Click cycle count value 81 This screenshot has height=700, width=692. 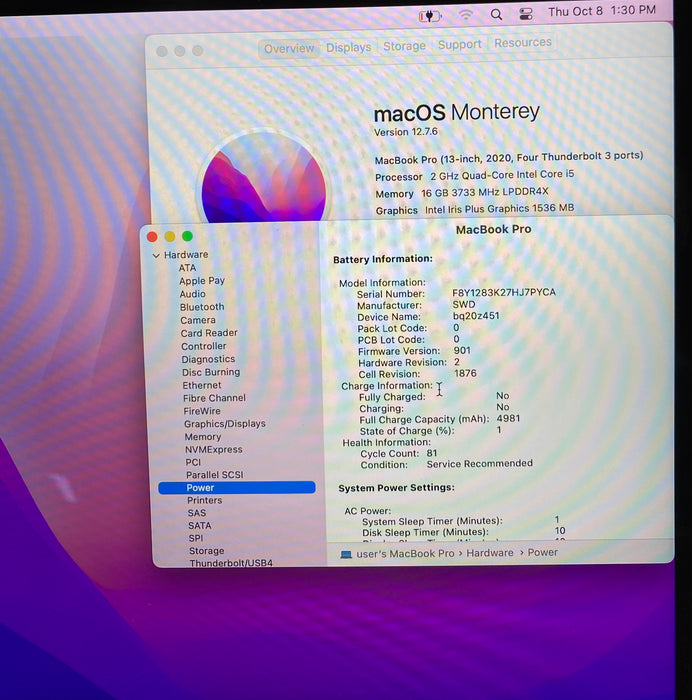pos(432,453)
